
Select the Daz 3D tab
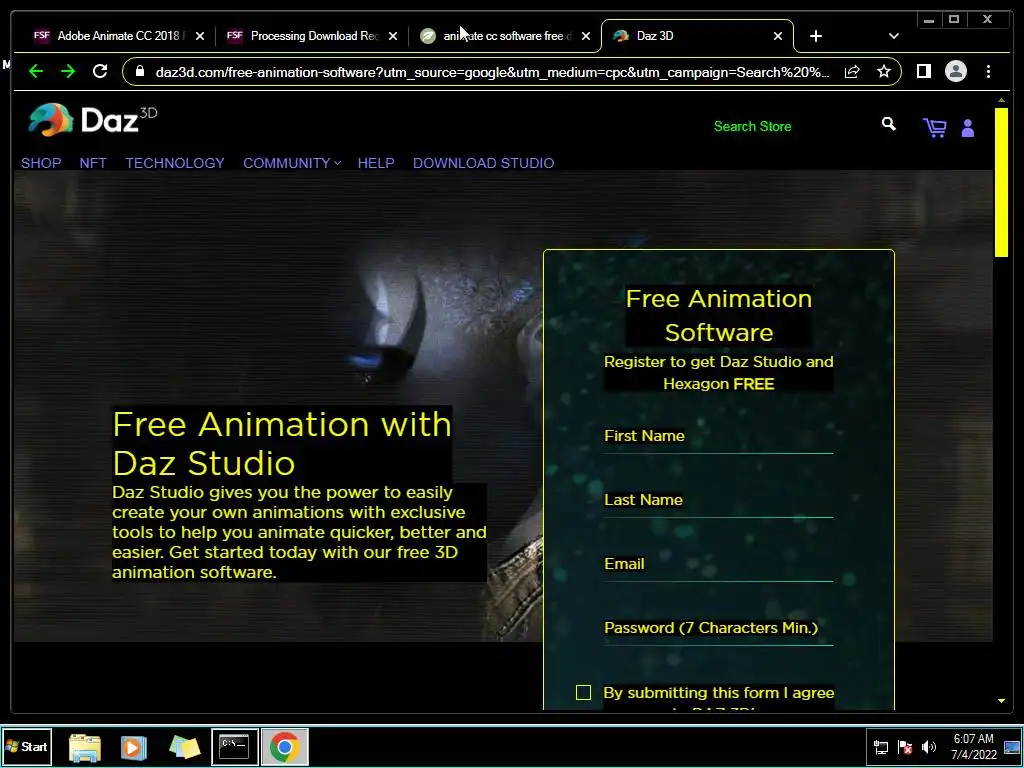pyautogui.click(x=696, y=36)
